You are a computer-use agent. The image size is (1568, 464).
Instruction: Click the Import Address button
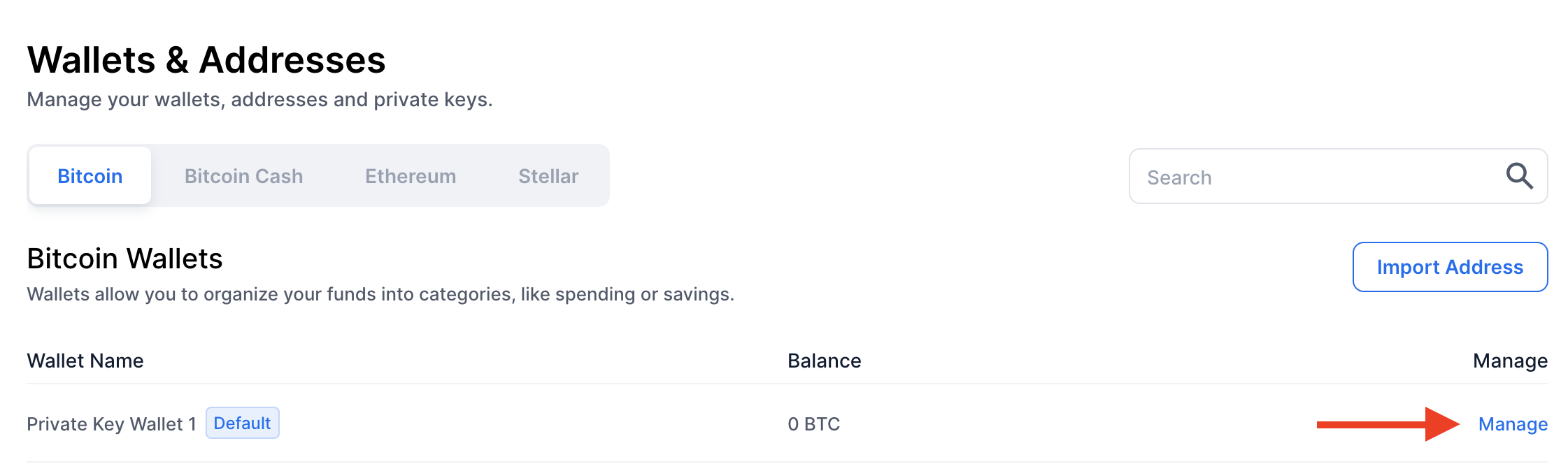(1449, 267)
